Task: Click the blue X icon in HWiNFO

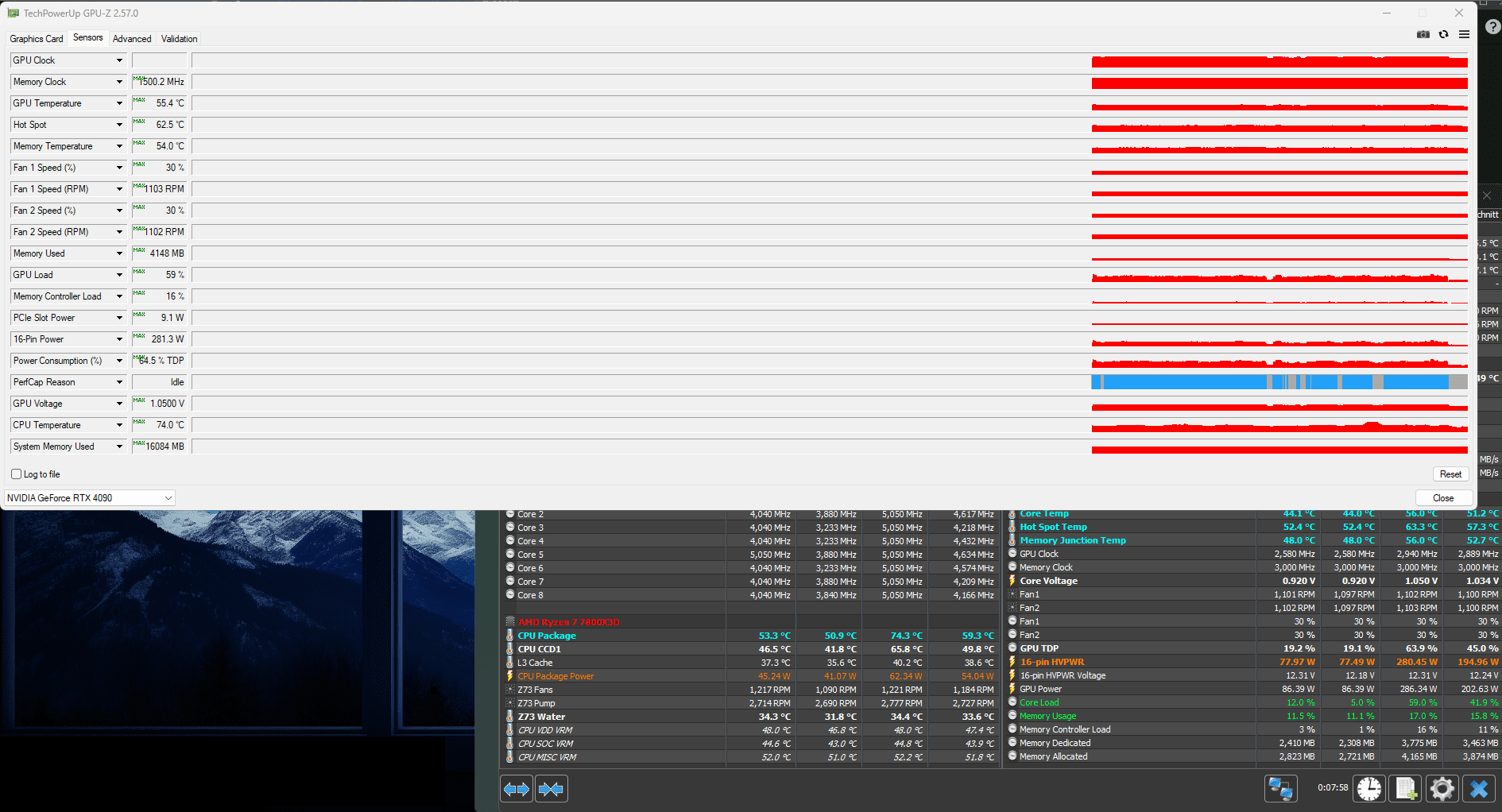Action: pyautogui.click(x=1478, y=788)
